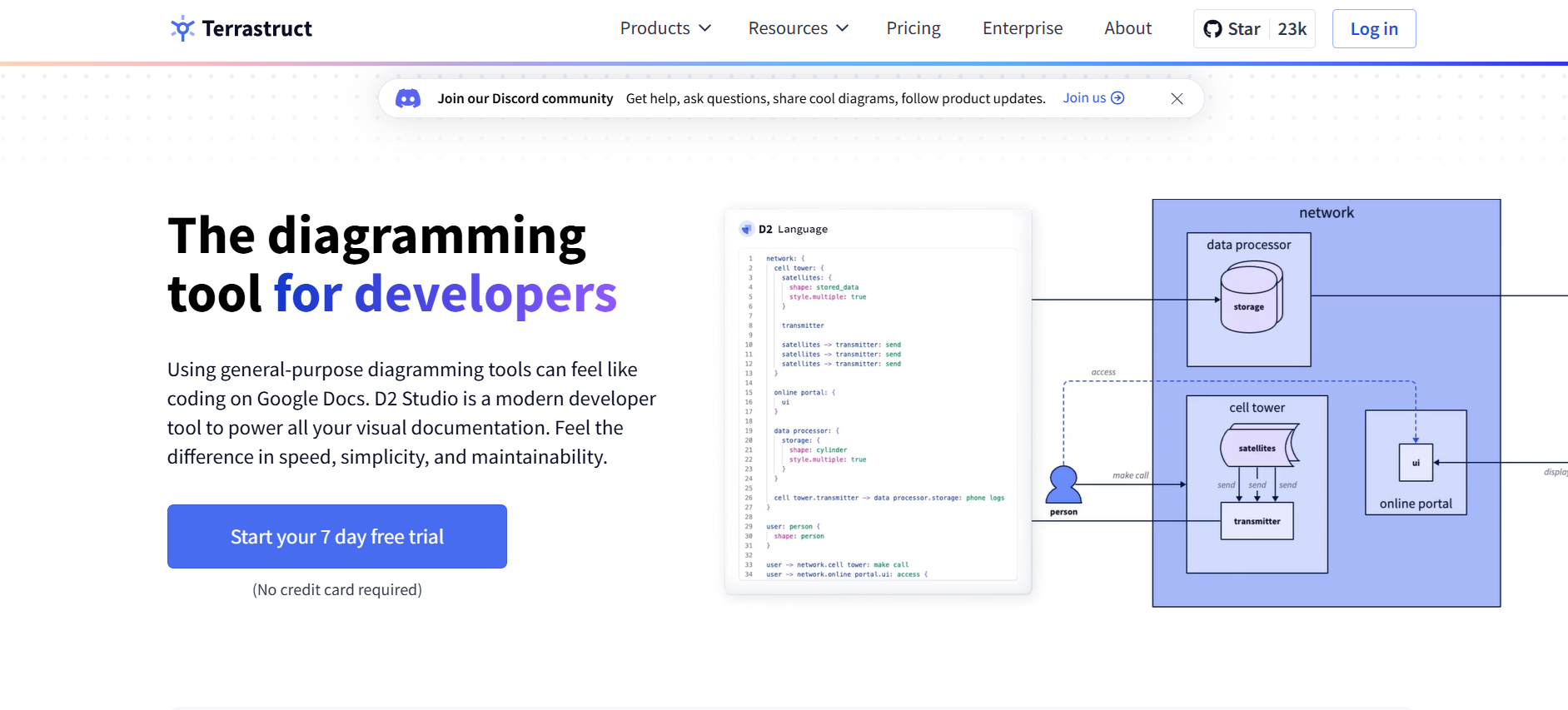Start your 7 day free trial

337,536
